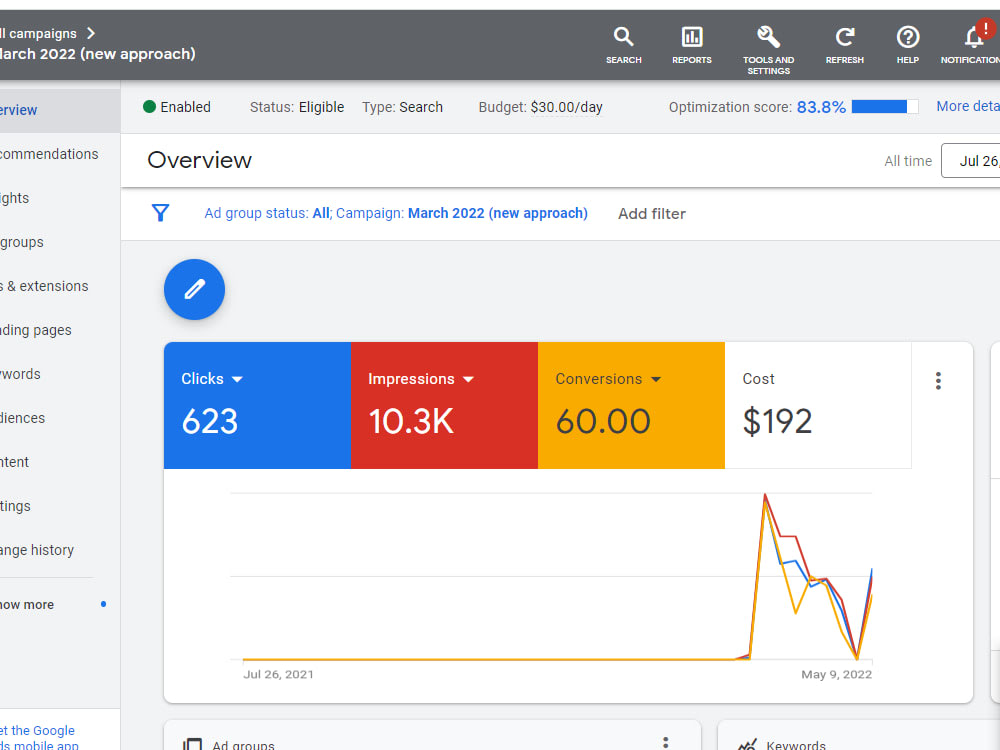Click the Type: Search text
Screen dimensions: 1000x750
[402, 107]
